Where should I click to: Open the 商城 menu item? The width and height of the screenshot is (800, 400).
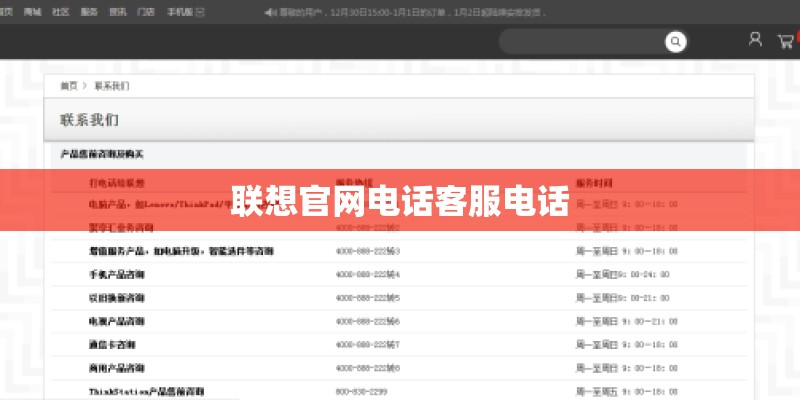[x=32, y=12]
